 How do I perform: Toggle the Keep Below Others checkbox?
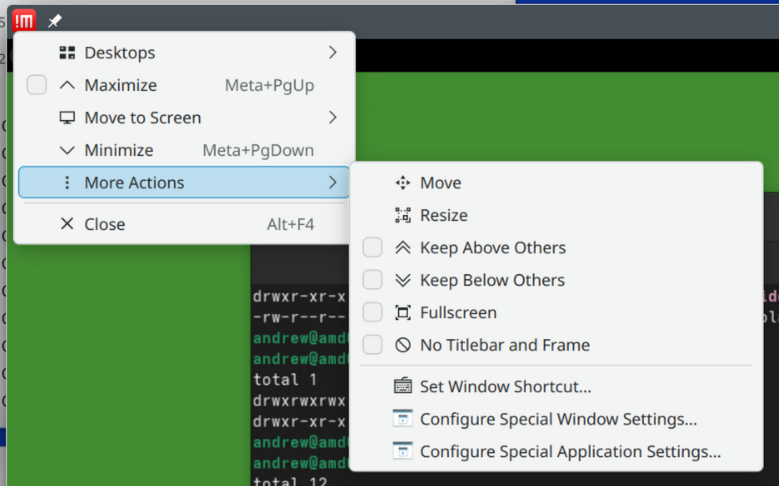(372, 280)
